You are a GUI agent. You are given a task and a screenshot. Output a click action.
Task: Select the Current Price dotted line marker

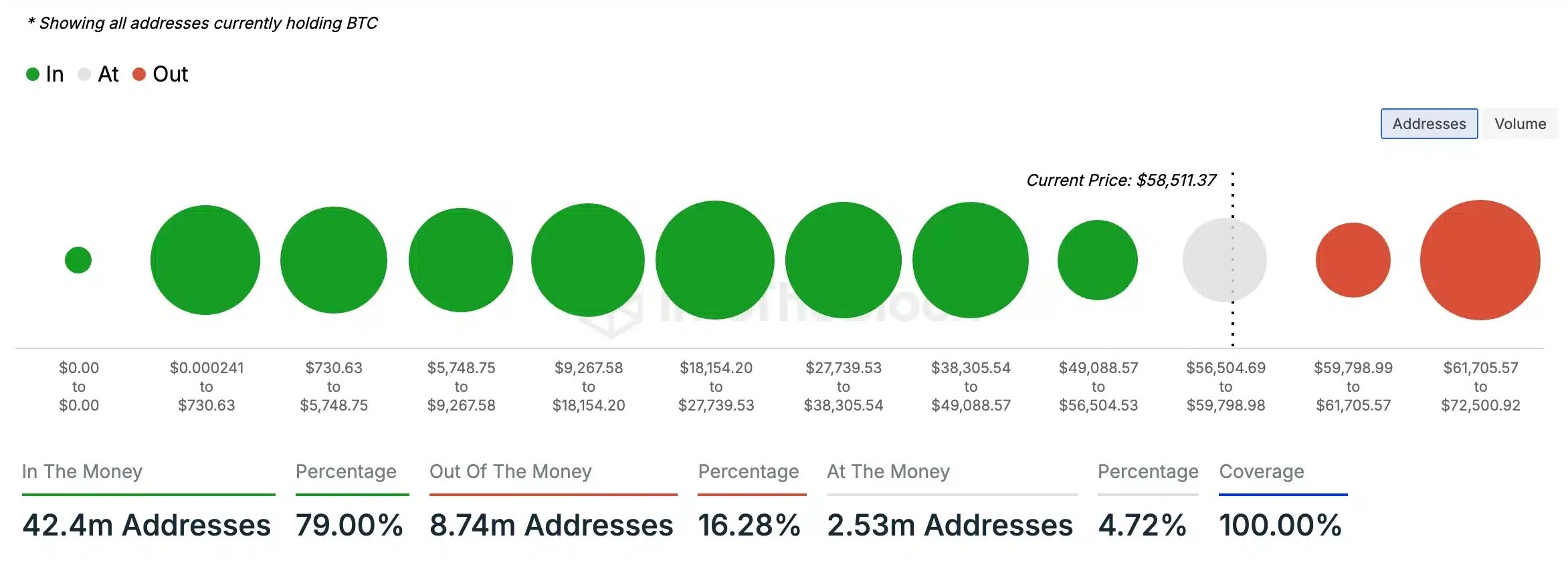pyautogui.click(x=1233, y=261)
